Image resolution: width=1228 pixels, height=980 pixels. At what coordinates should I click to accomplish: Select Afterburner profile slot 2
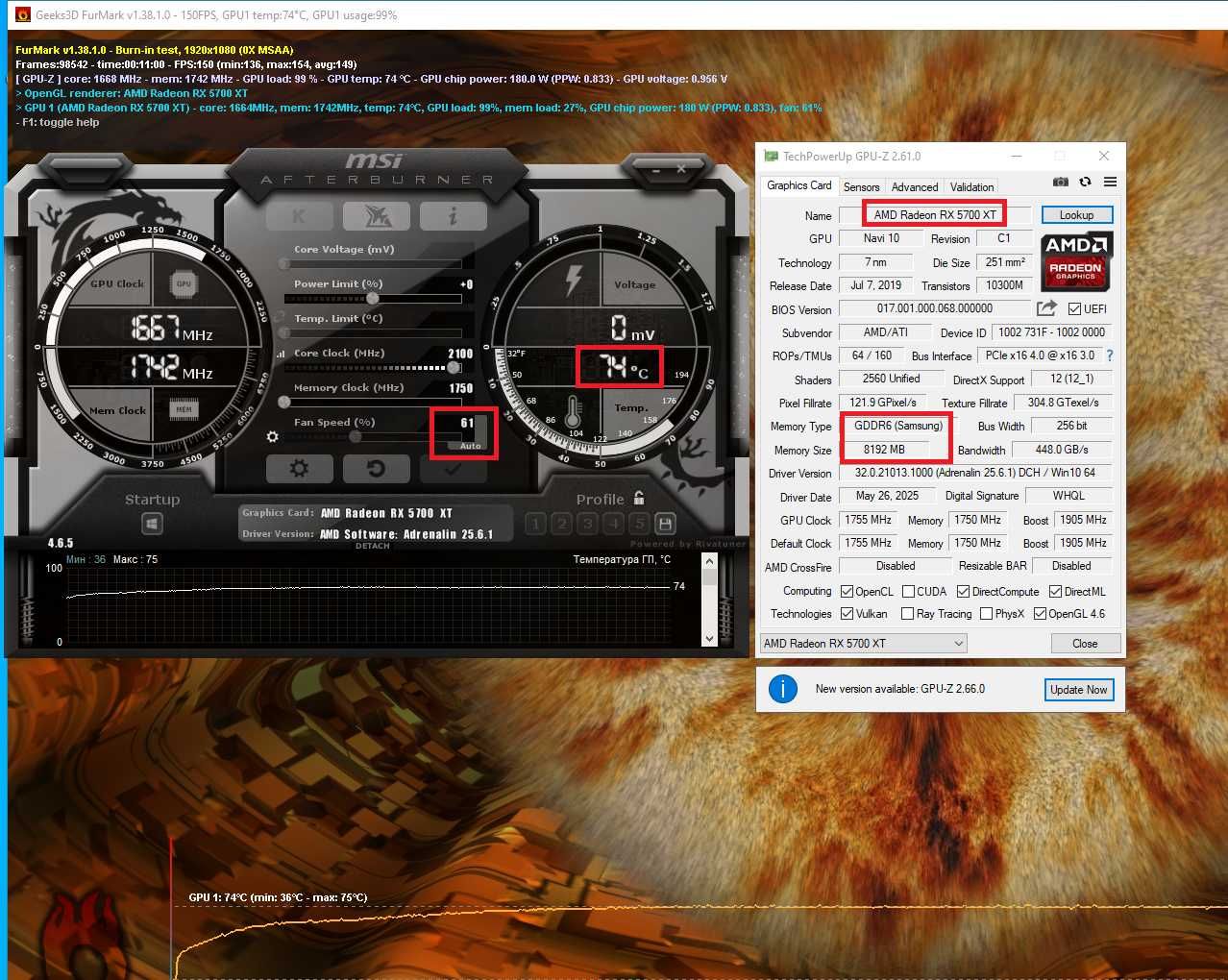(562, 524)
